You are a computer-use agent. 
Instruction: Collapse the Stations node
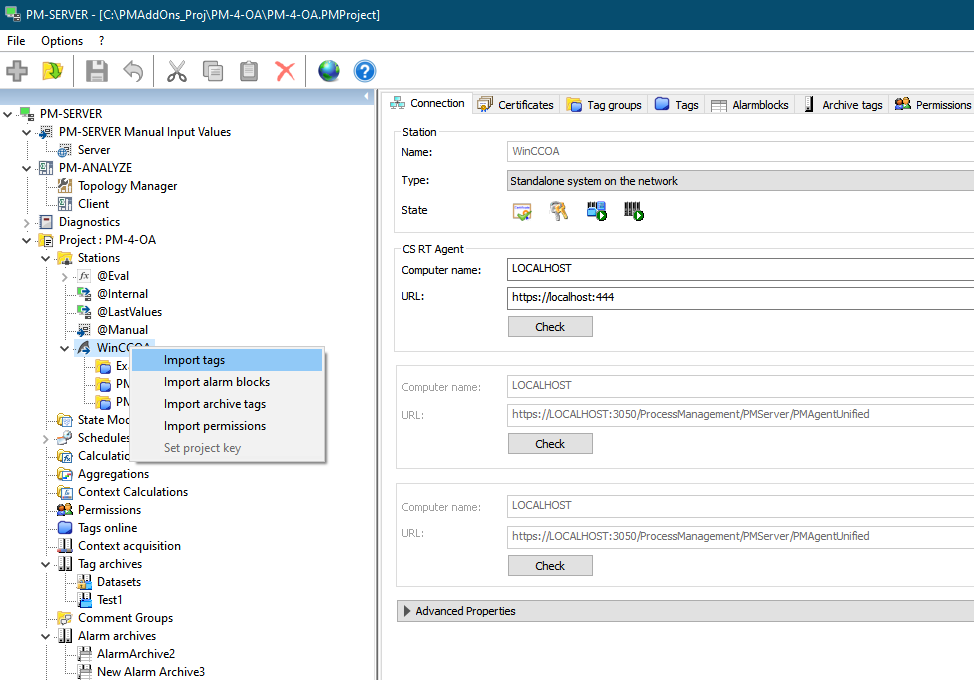pyautogui.click(x=45, y=258)
